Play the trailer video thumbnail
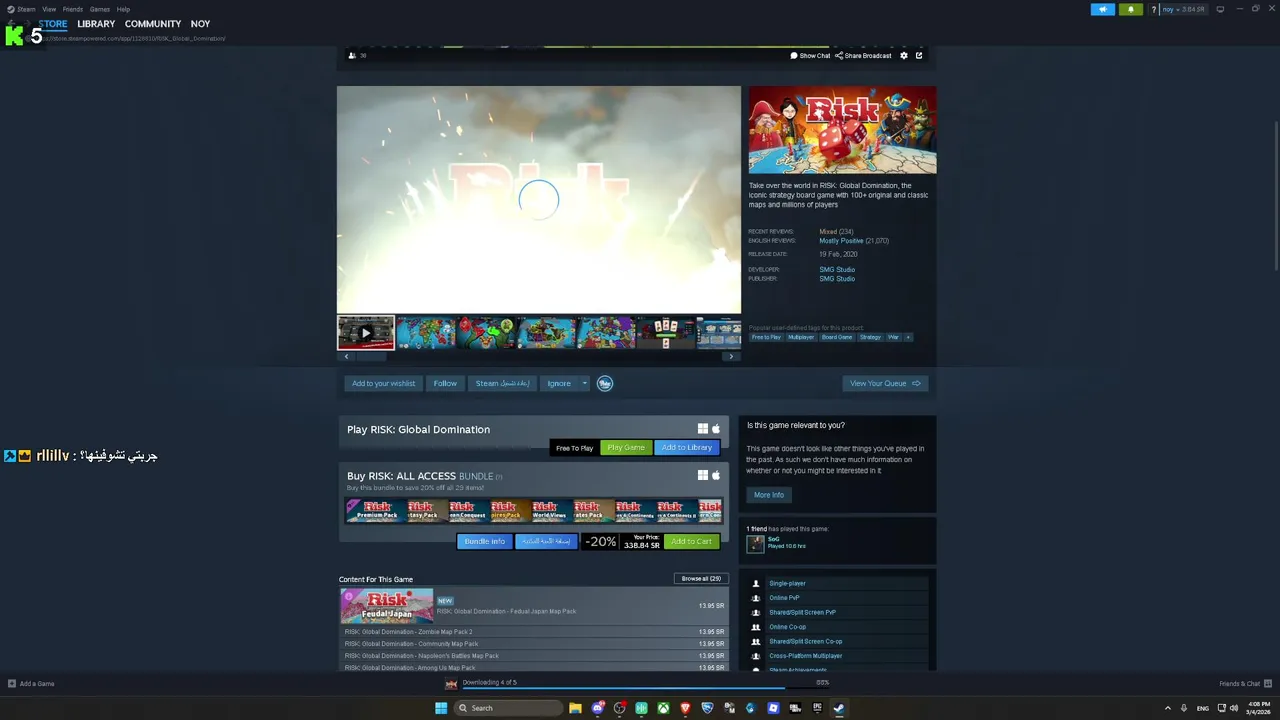 coord(366,333)
